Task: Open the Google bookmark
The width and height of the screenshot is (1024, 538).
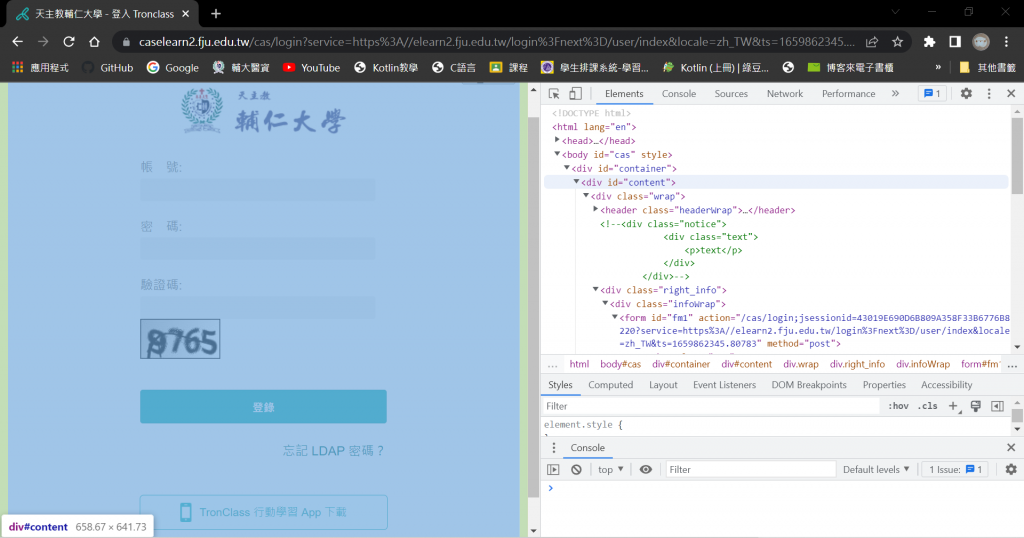Action: click(x=172, y=67)
